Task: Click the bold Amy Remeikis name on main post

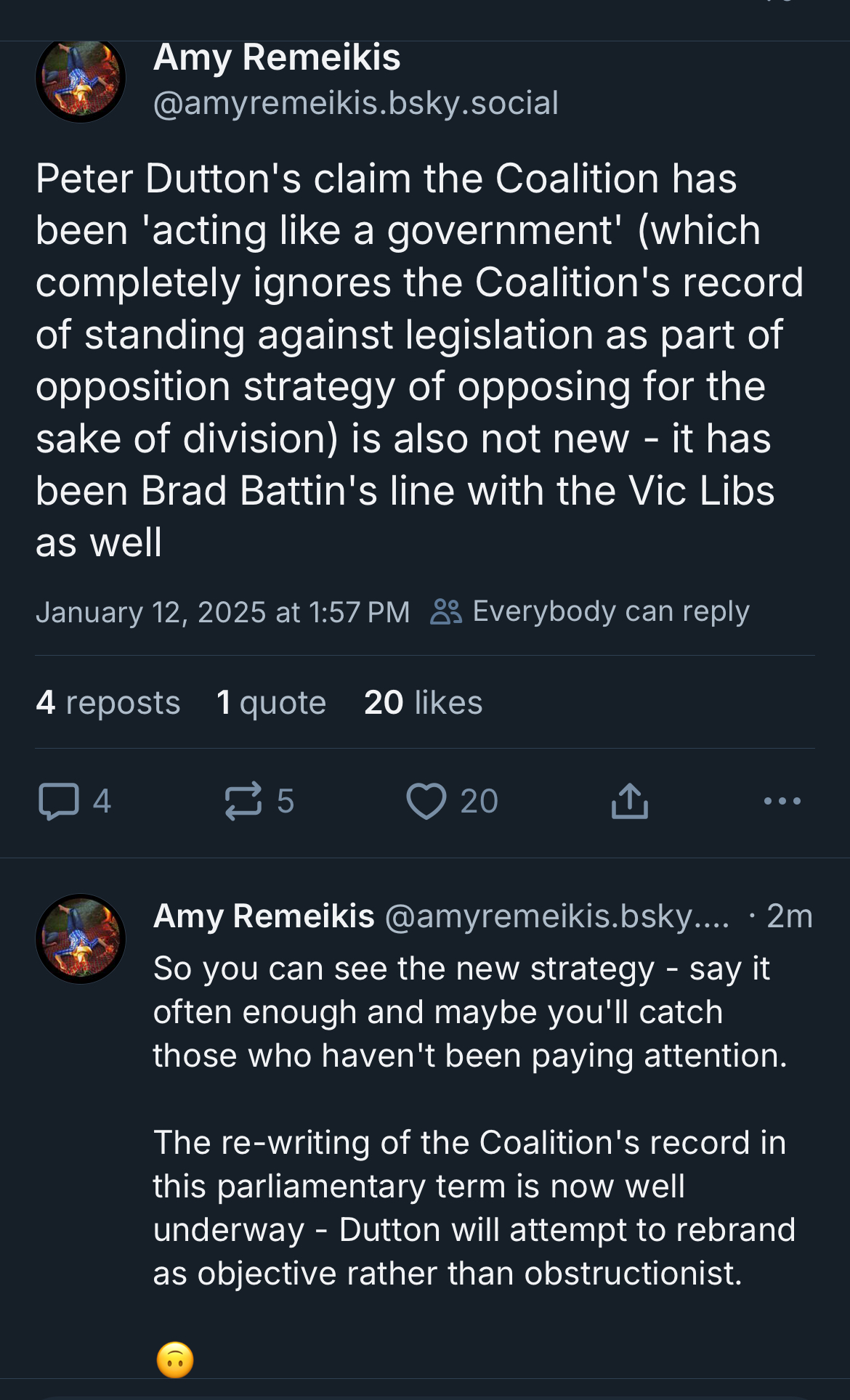Action: [x=277, y=57]
